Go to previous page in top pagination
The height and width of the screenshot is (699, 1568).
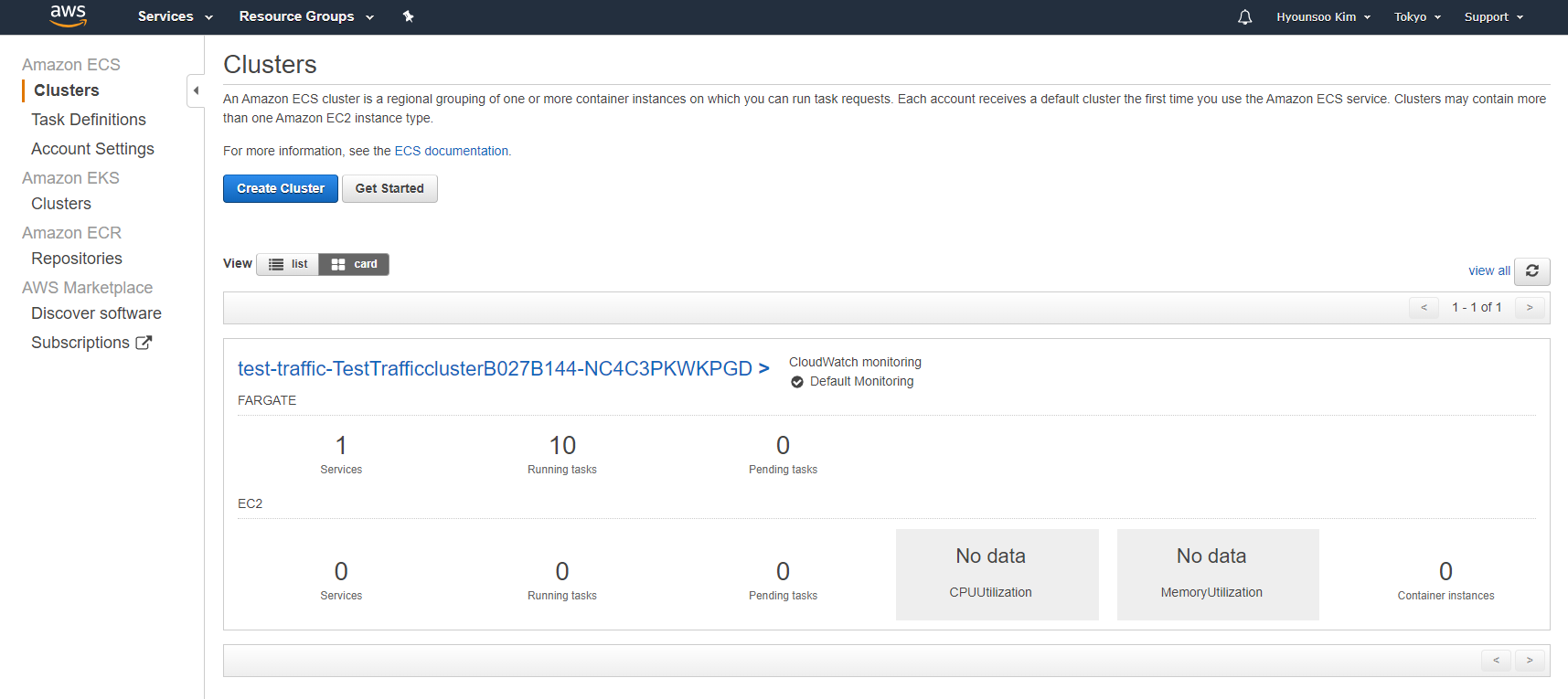[x=1424, y=307]
